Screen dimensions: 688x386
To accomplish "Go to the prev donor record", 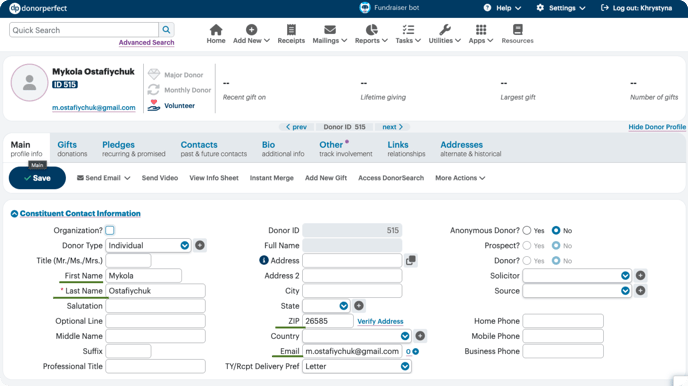I will [x=296, y=127].
